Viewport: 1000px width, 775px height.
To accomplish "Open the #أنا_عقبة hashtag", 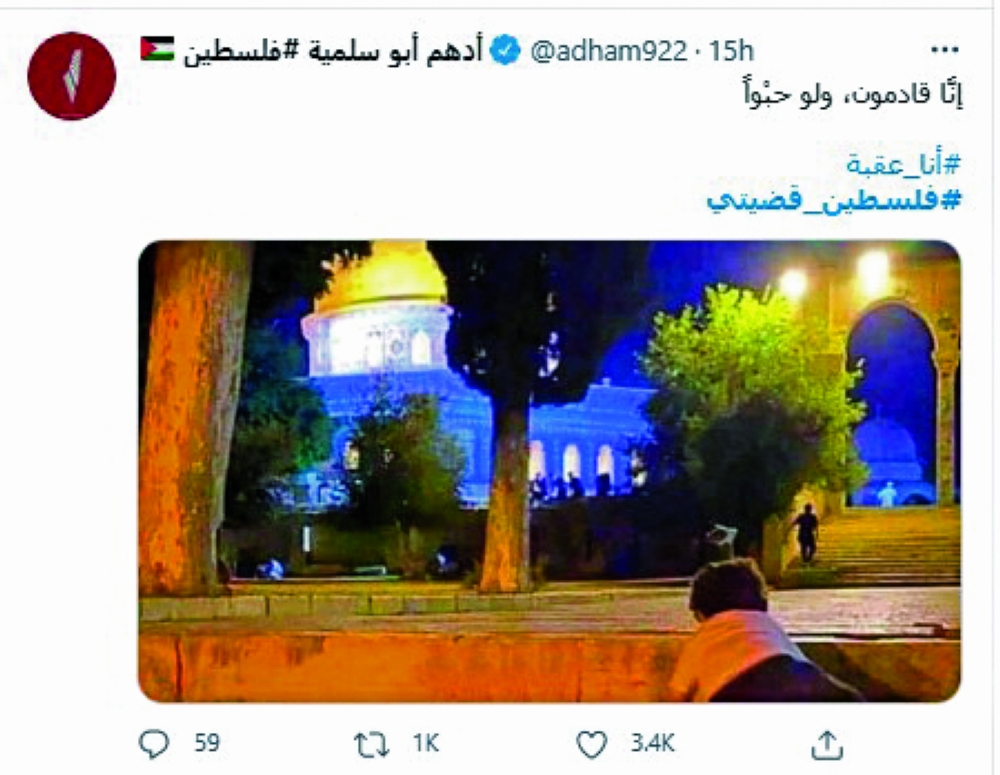I will pos(902,165).
